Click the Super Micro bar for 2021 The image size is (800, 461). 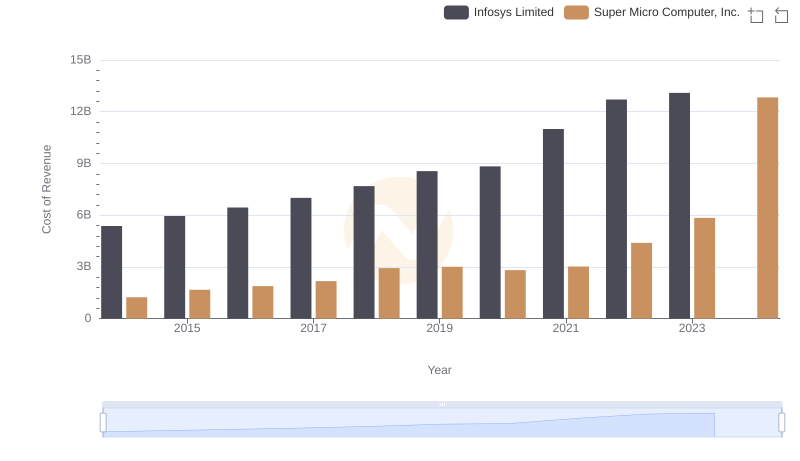click(x=578, y=293)
